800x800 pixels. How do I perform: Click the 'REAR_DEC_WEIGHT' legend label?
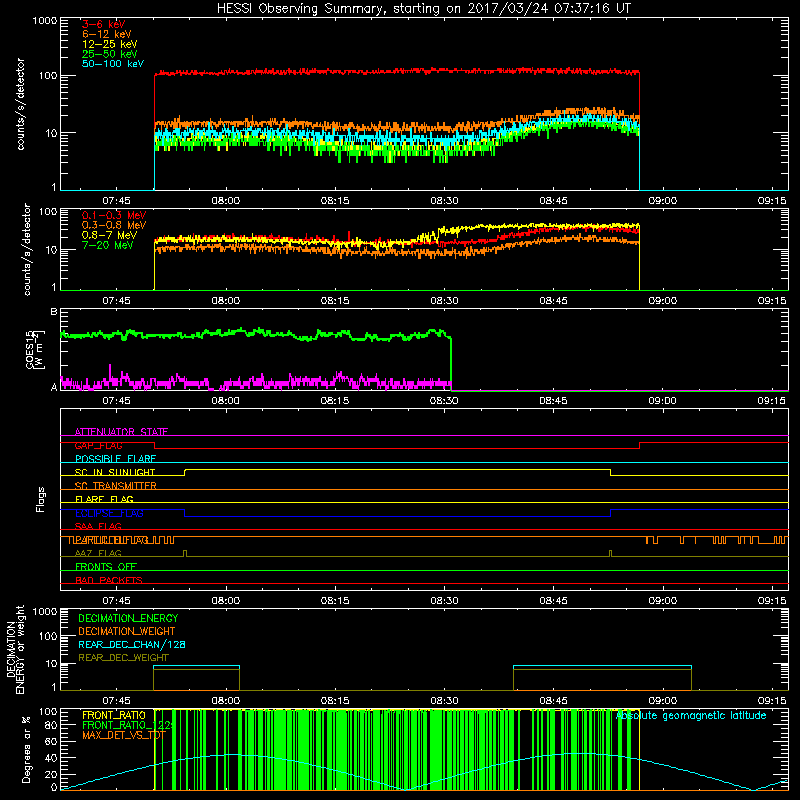123,658
